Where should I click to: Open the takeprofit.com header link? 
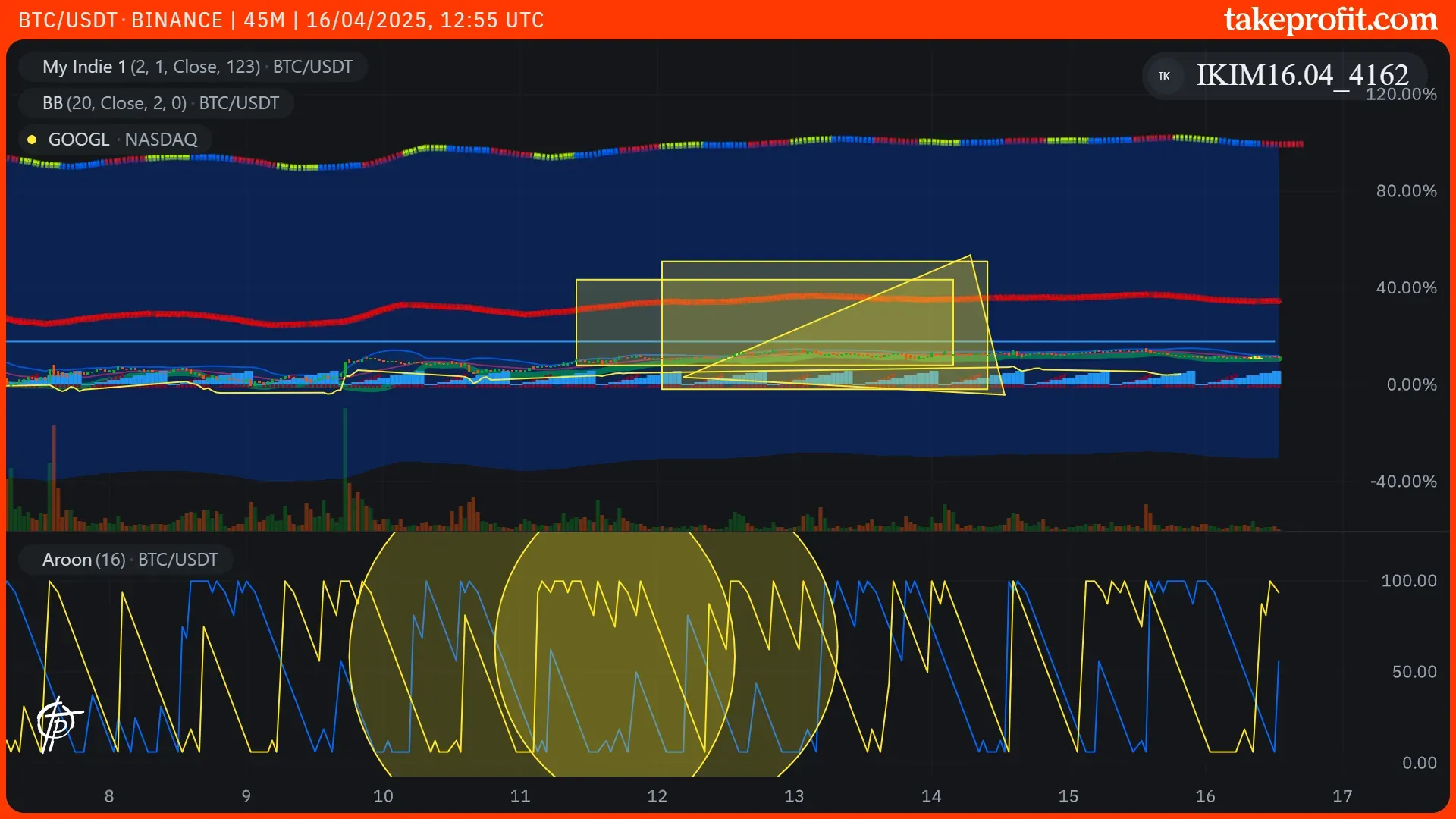[x=1330, y=20]
